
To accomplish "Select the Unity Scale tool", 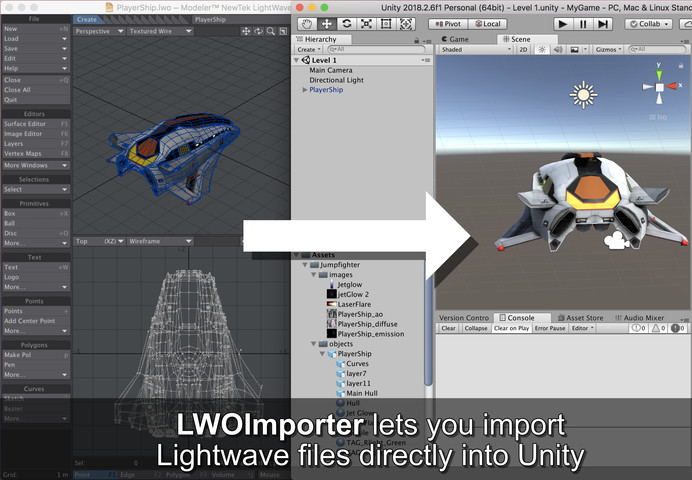I will [x=366, y=24].
